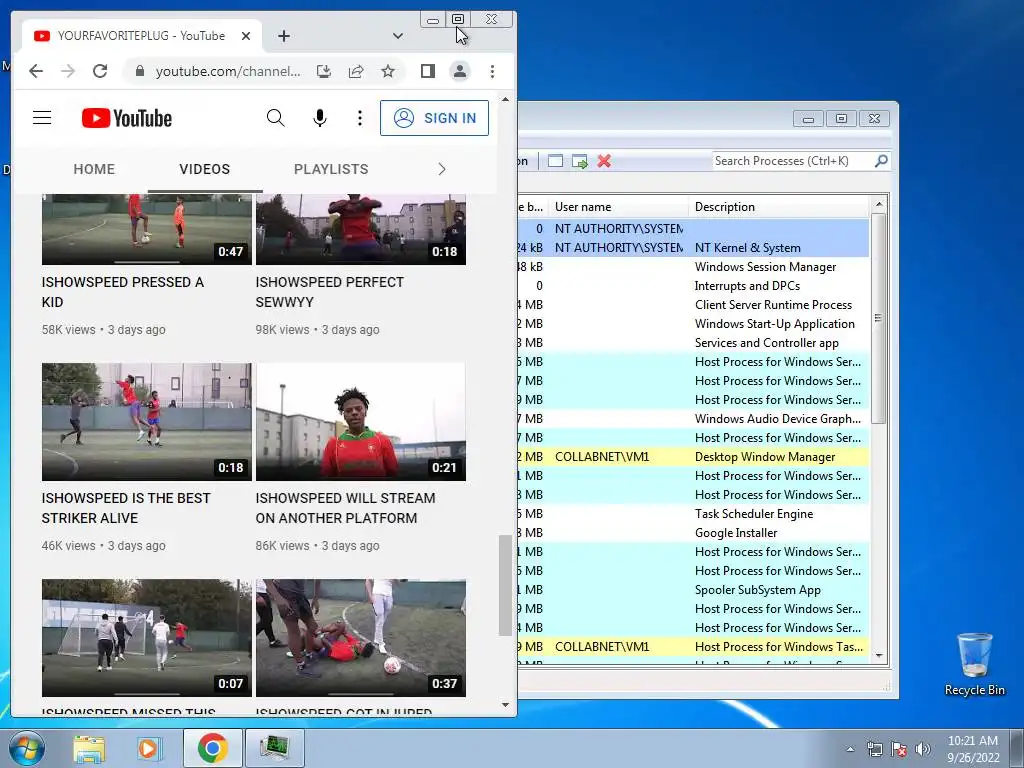
Task: Show more channel tabs with arrow
Action: pyautogui.click(x=442, y=169)
